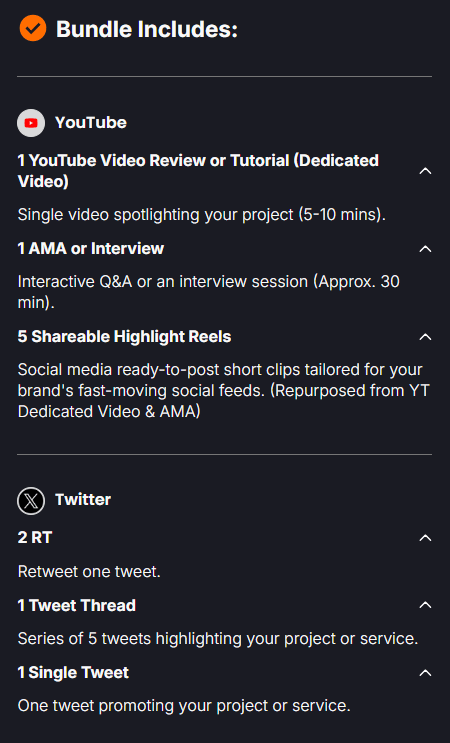Collapse the YouTube Video Review or Tutorial item

425,171
